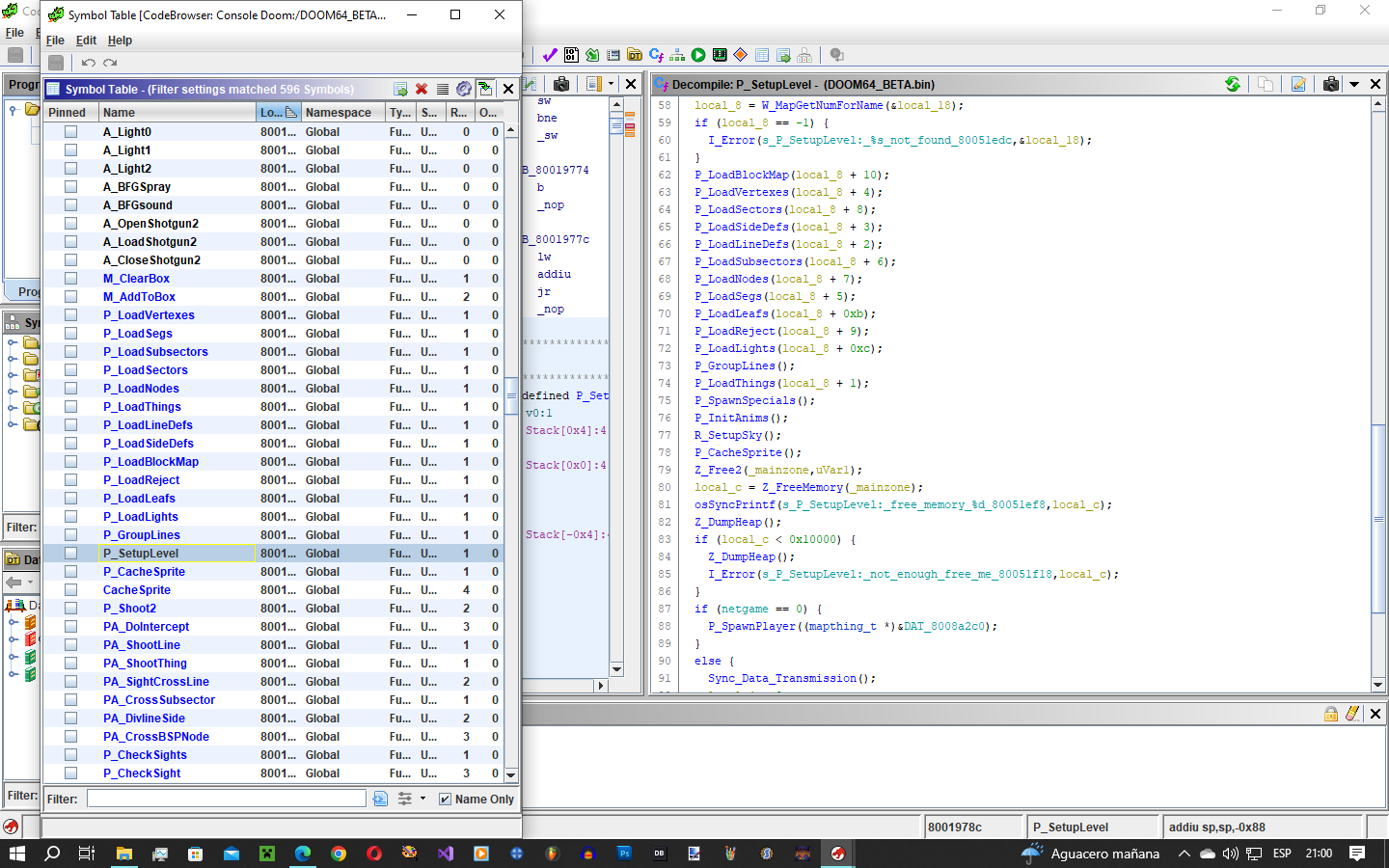Click the function graph hierarchy icon
Image resolution: width=1389 pixels, height=868 pixels.
pos(677,55)
